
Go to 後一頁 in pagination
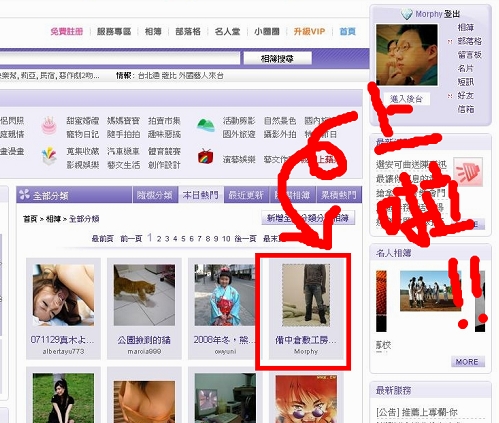(245, 239)
